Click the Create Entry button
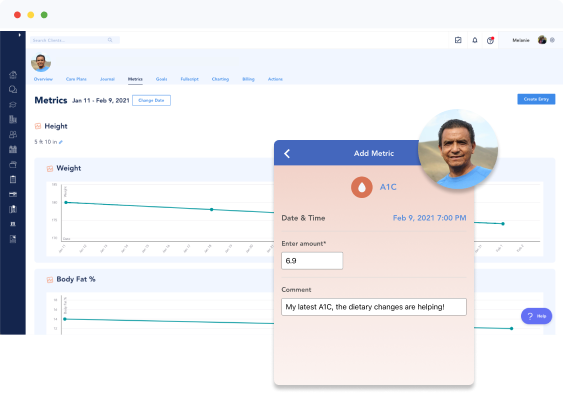This screenshot has width=563, height=393. pos(536,99)
